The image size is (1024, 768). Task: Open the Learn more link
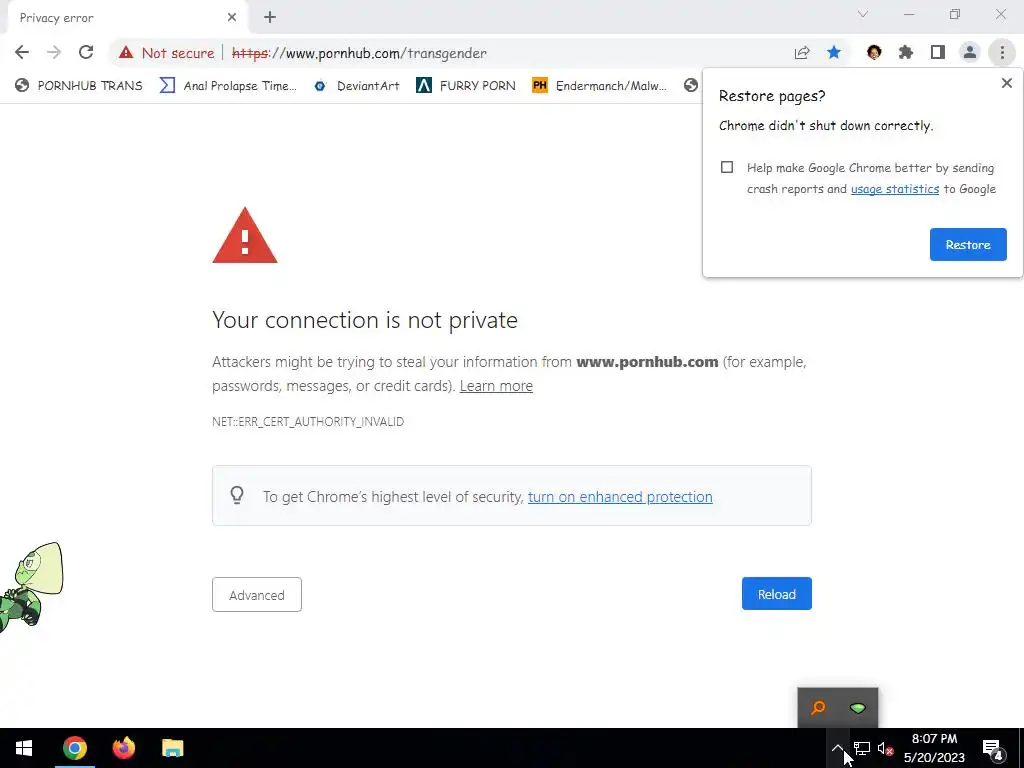click(x=496, y=386)
